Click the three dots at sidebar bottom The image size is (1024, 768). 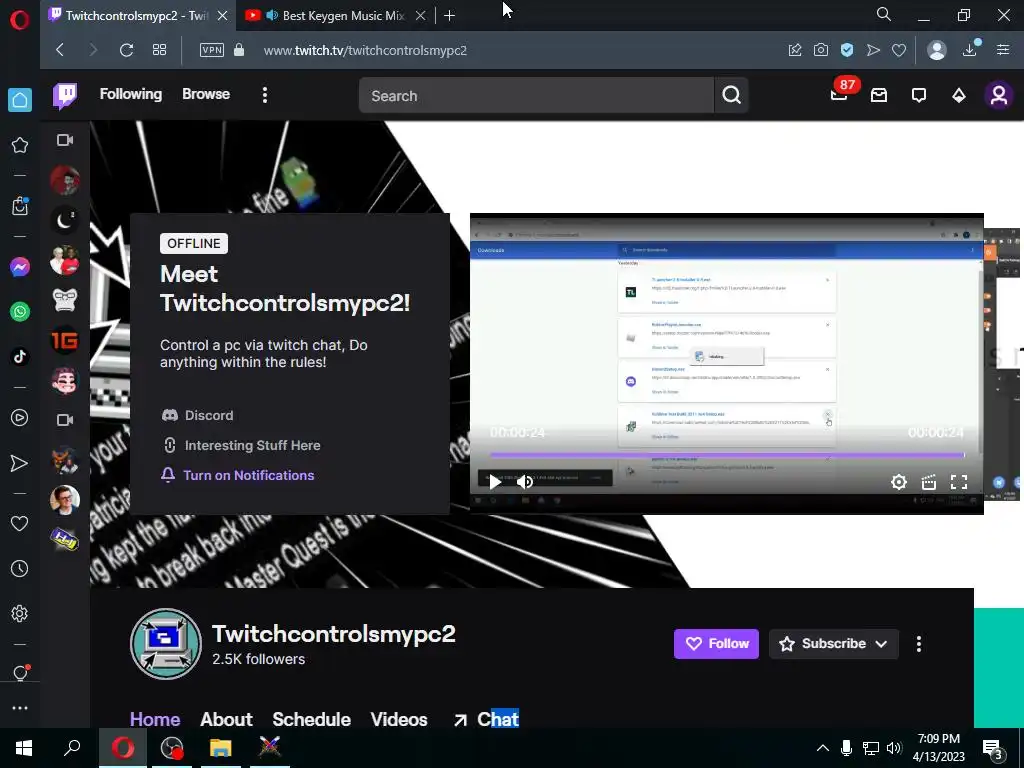click(20, 708)
